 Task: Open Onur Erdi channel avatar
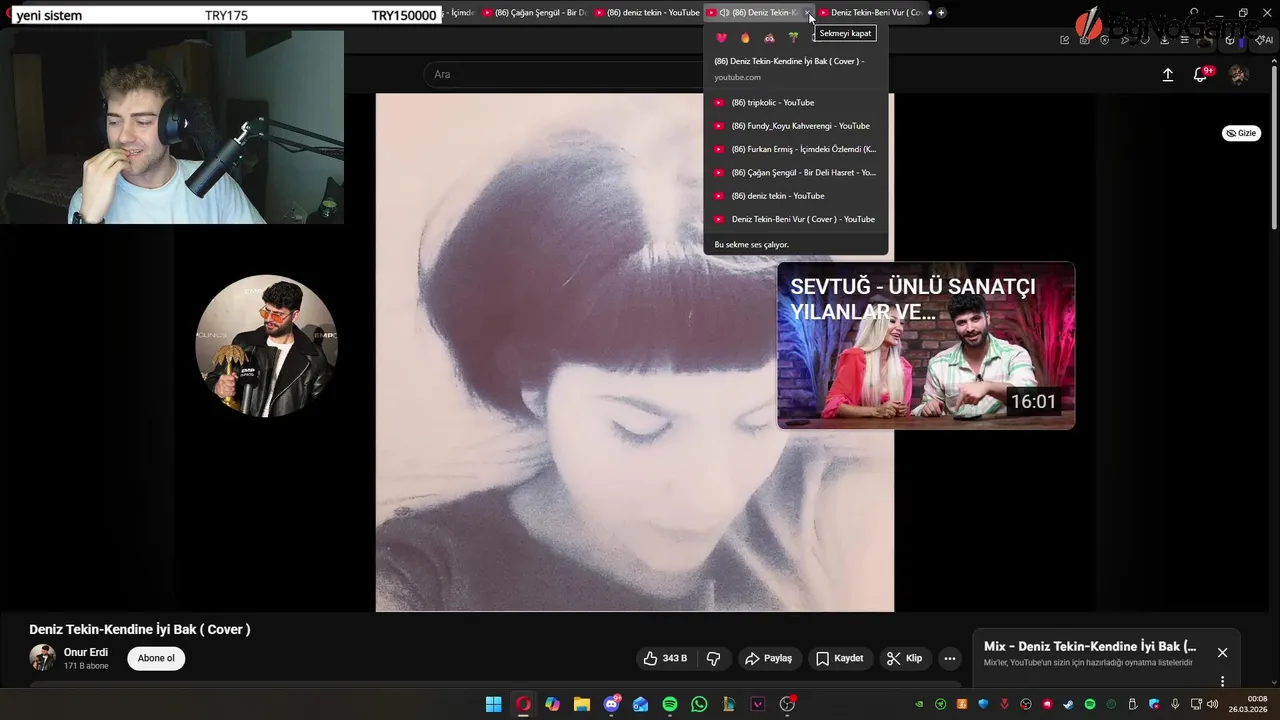coord(42,657)
